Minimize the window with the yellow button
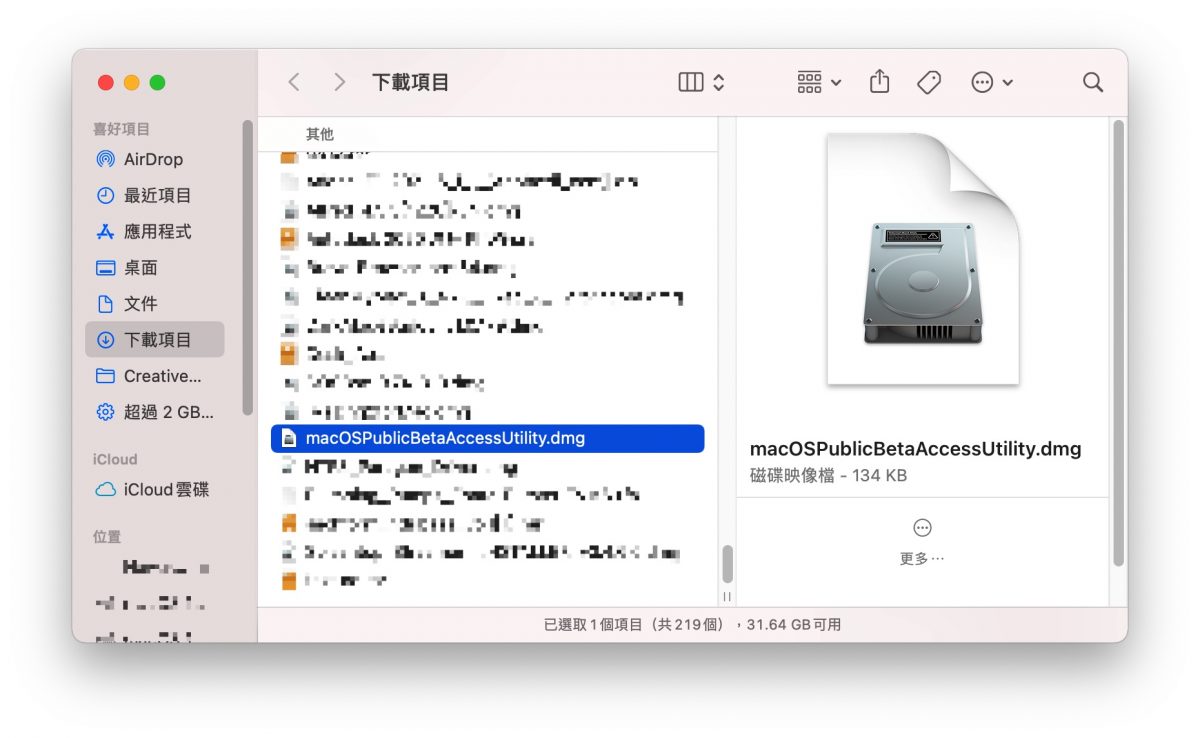 tap(132, 83)
